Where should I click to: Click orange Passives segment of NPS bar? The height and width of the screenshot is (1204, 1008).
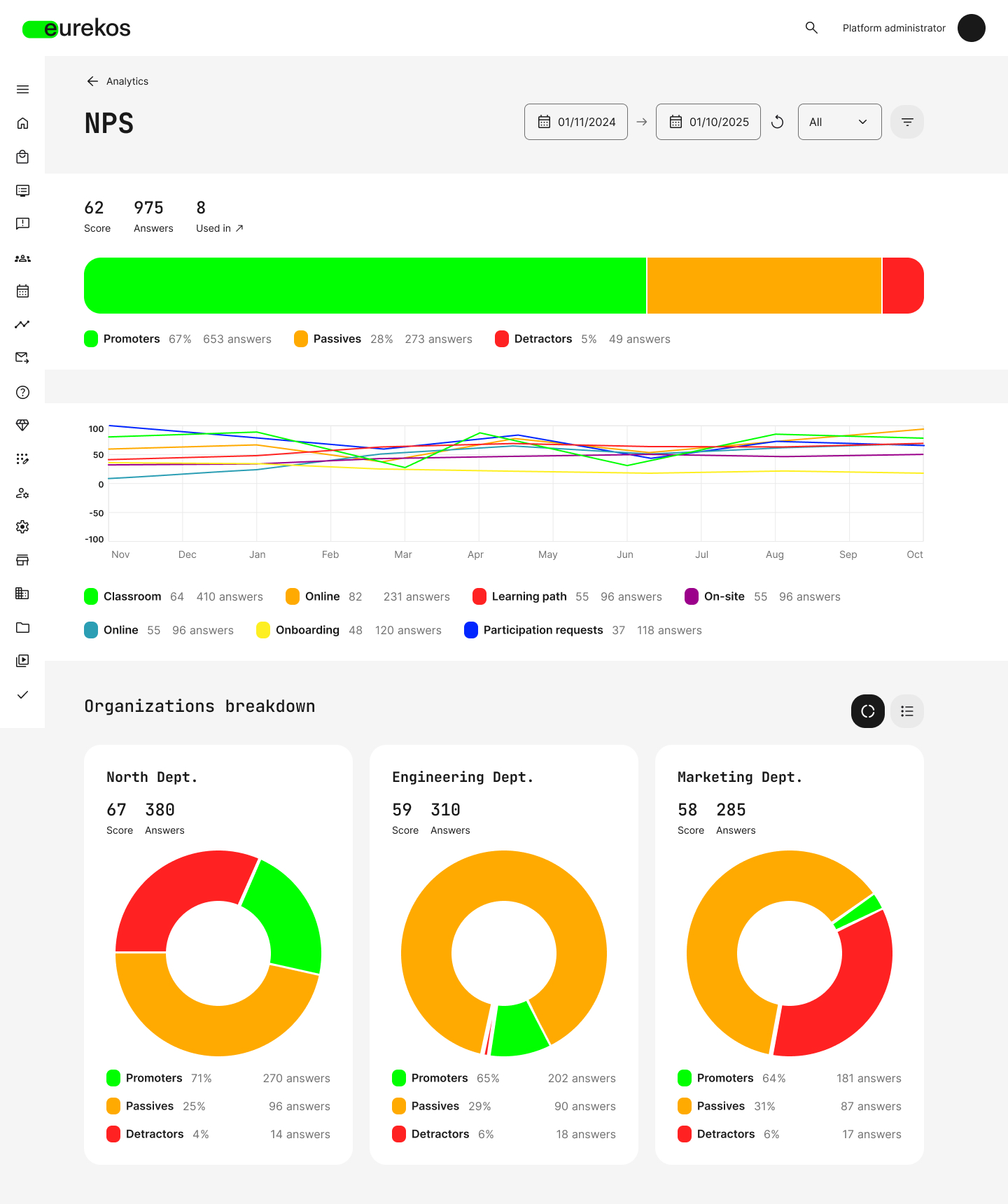[764, 286]
